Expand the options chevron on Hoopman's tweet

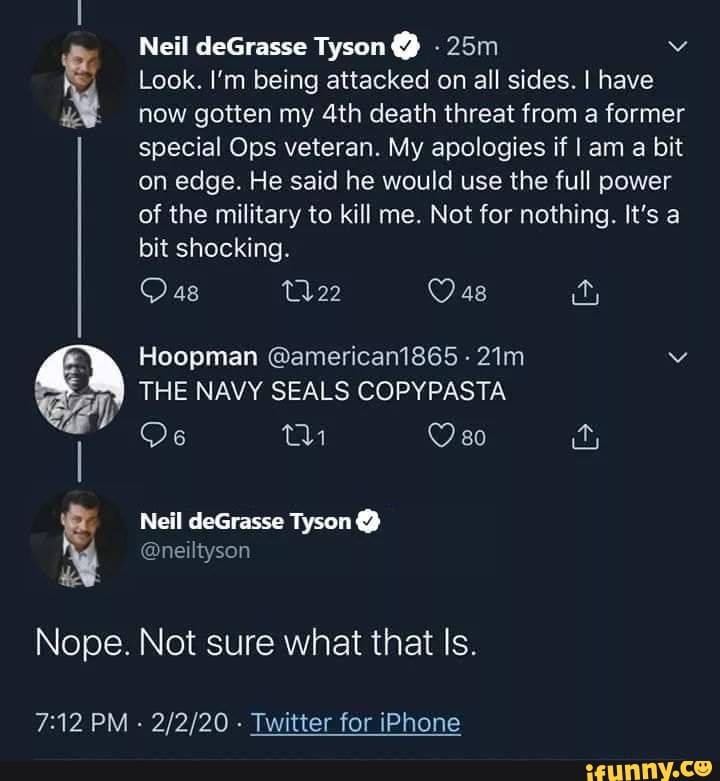(677, 358)
